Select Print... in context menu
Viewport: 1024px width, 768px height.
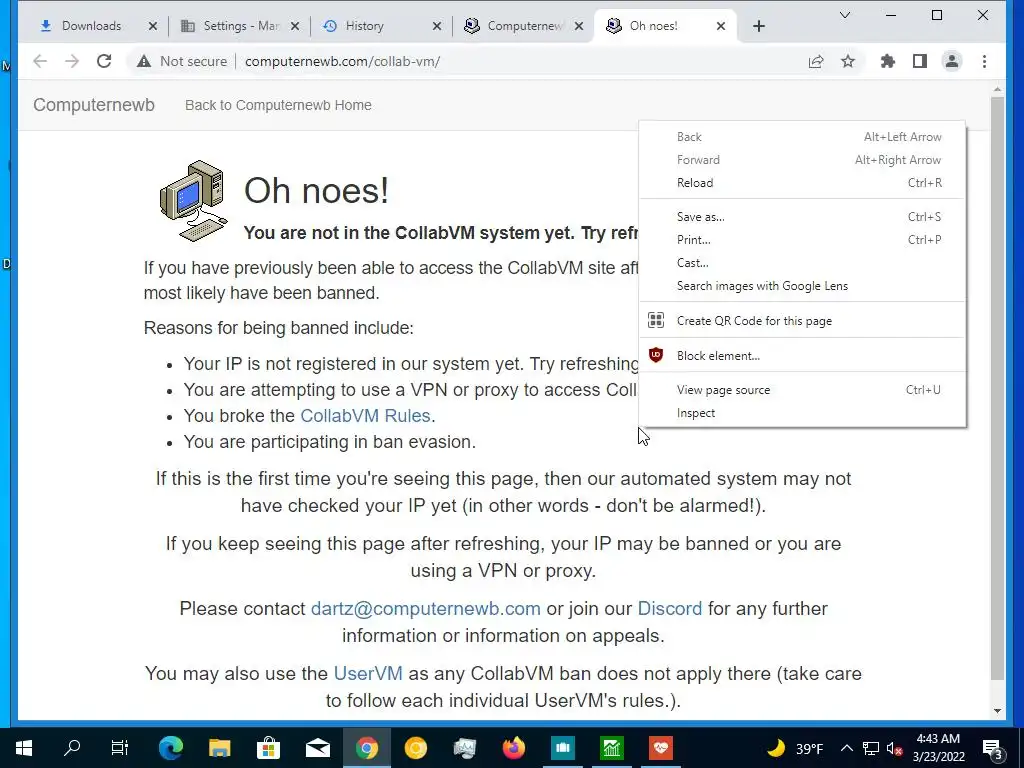click(x=803, y=240)
